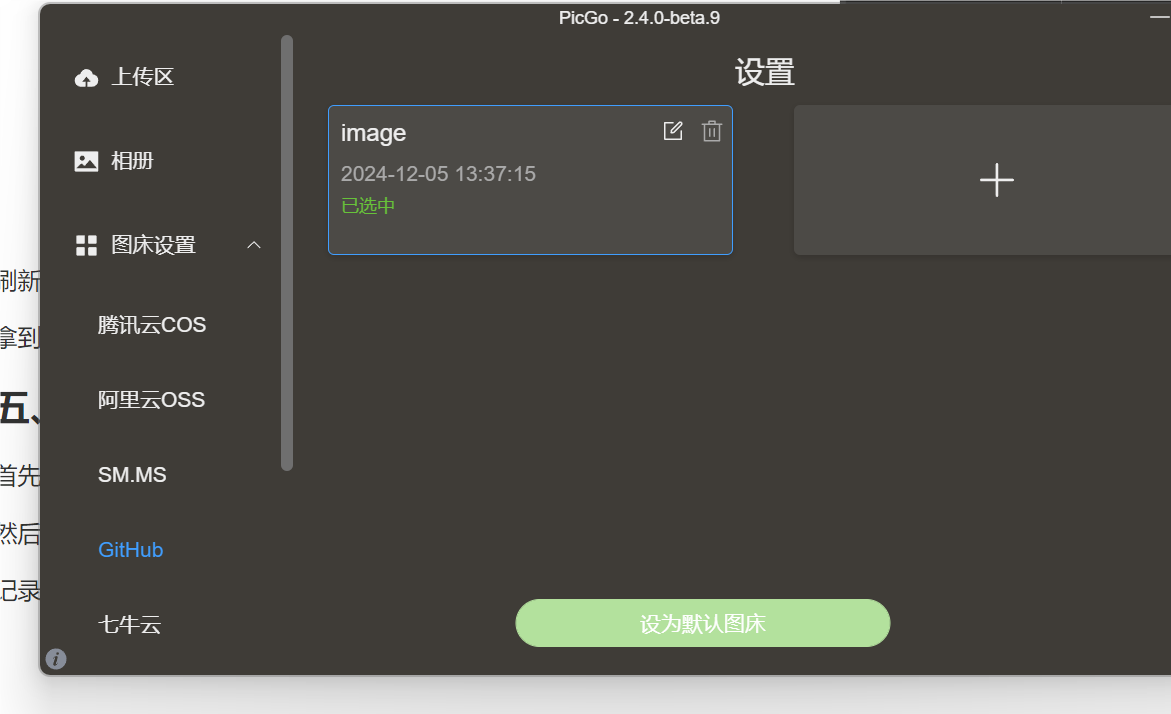Image resolution: width=1171 pixels, height=714 pixels.
Task: Select 腾讯云COS image host
Action: tap(152, 325)
